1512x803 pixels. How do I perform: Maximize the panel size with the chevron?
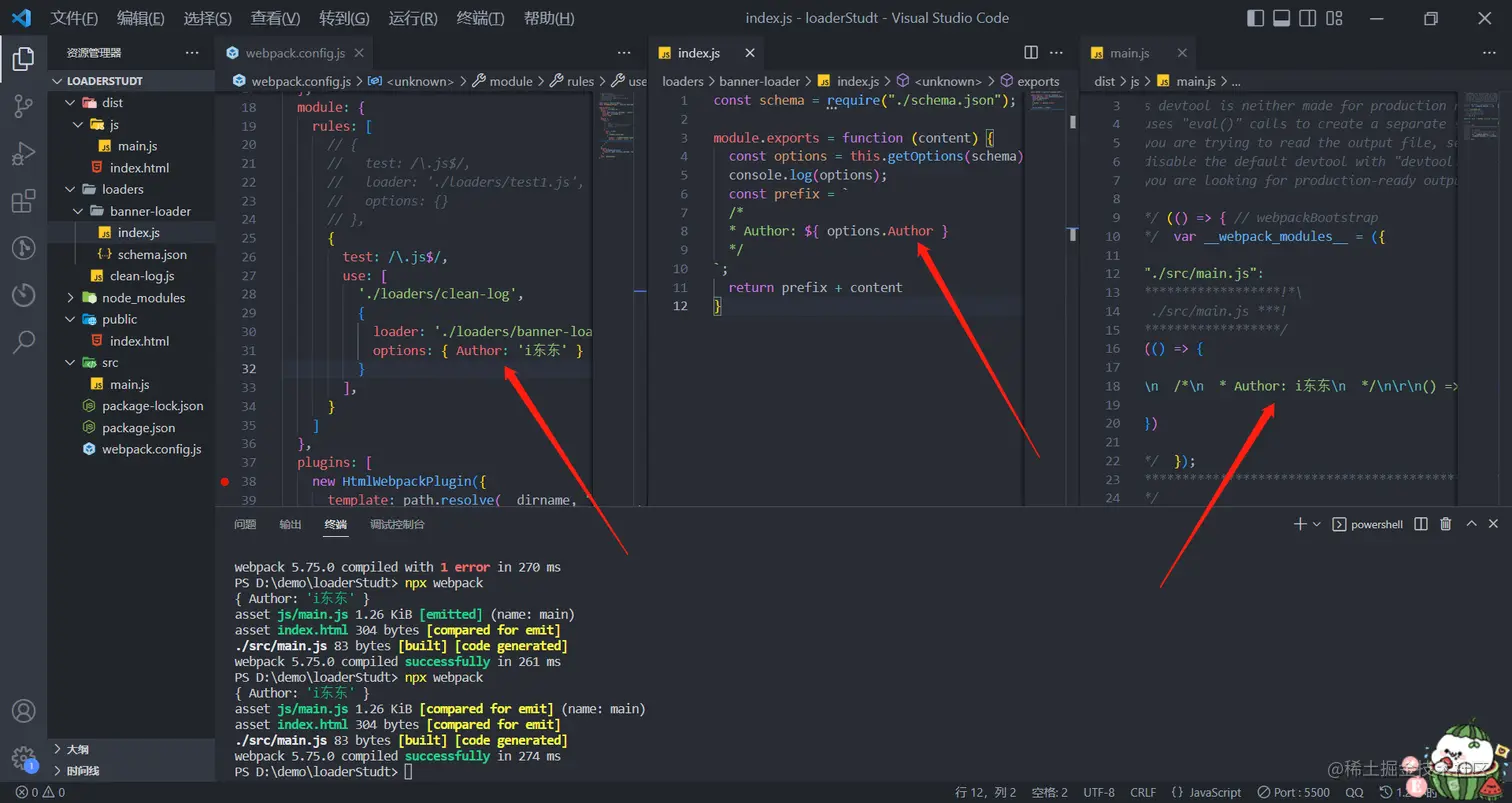click(1470, 524)
